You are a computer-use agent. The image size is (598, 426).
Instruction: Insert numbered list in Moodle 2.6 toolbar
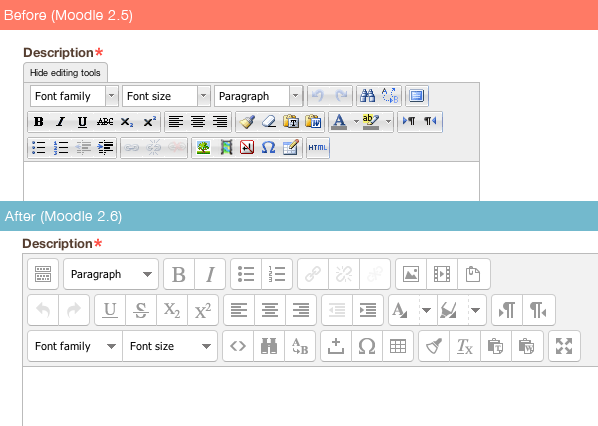277,274
